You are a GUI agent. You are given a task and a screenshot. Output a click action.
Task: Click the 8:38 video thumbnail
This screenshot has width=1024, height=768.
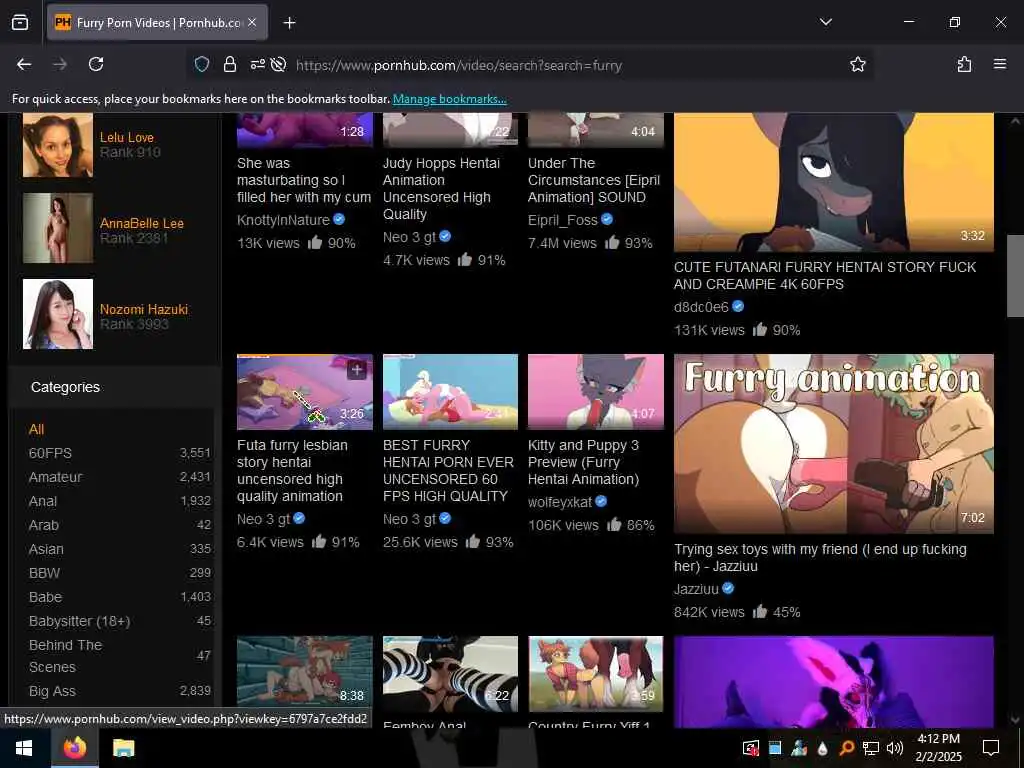304,674
